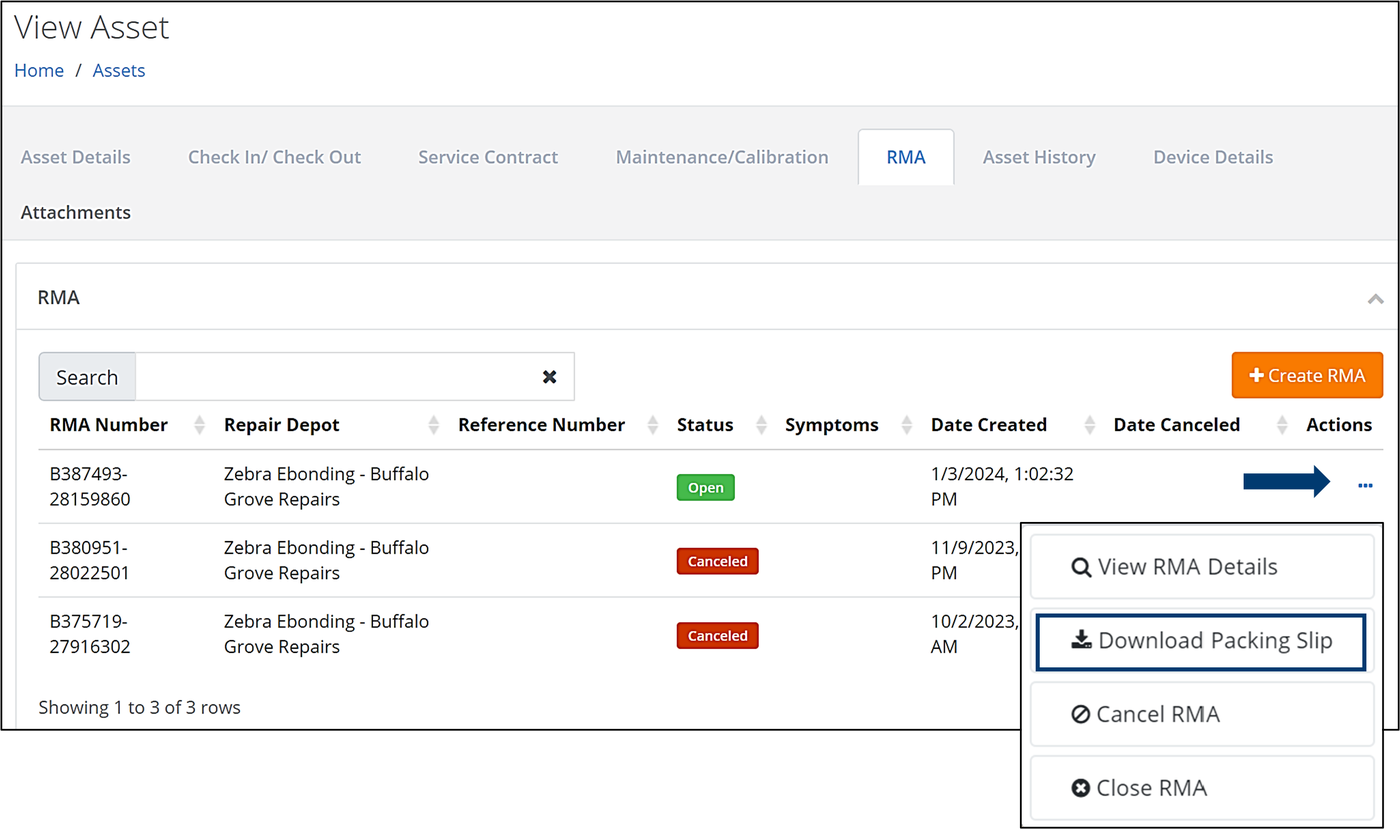Click the View Asset page heading

[92, 27]
